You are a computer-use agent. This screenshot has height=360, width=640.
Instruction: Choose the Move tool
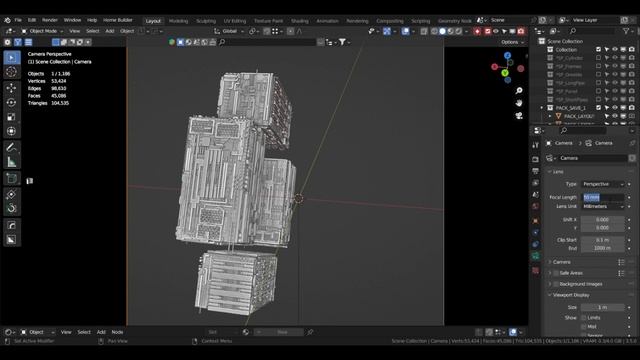11,88
